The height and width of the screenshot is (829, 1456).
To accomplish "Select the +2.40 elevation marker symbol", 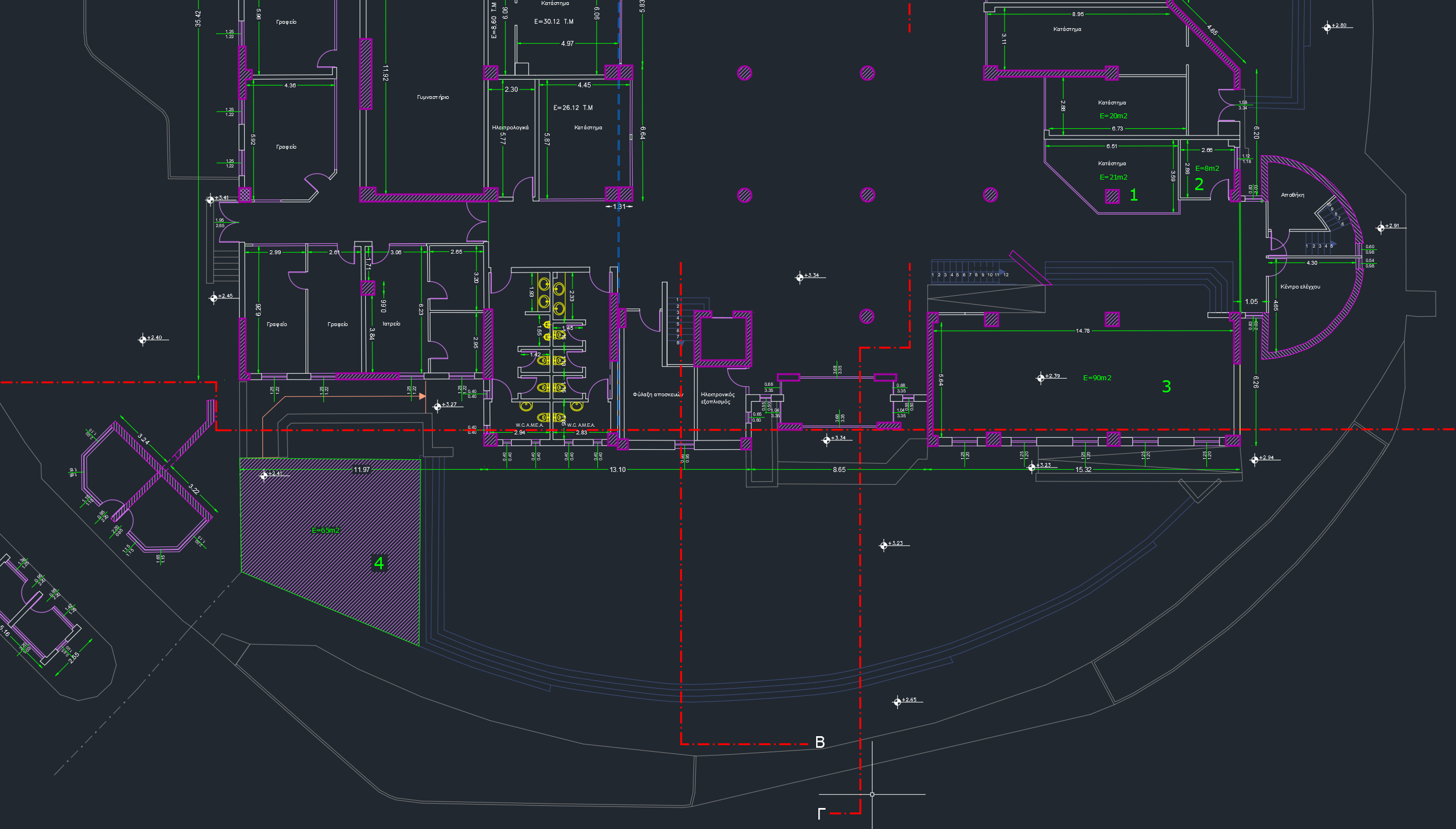I will tap(143, 340).
